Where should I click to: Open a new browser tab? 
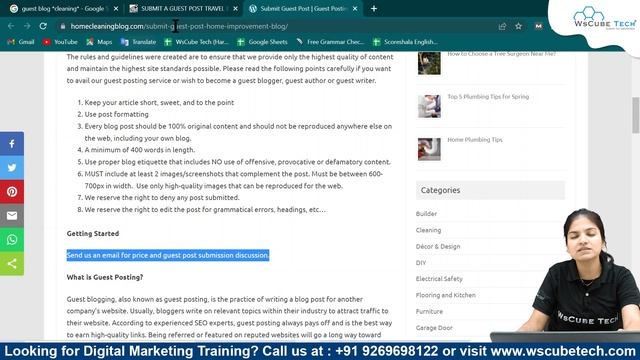tap(374, 9)
